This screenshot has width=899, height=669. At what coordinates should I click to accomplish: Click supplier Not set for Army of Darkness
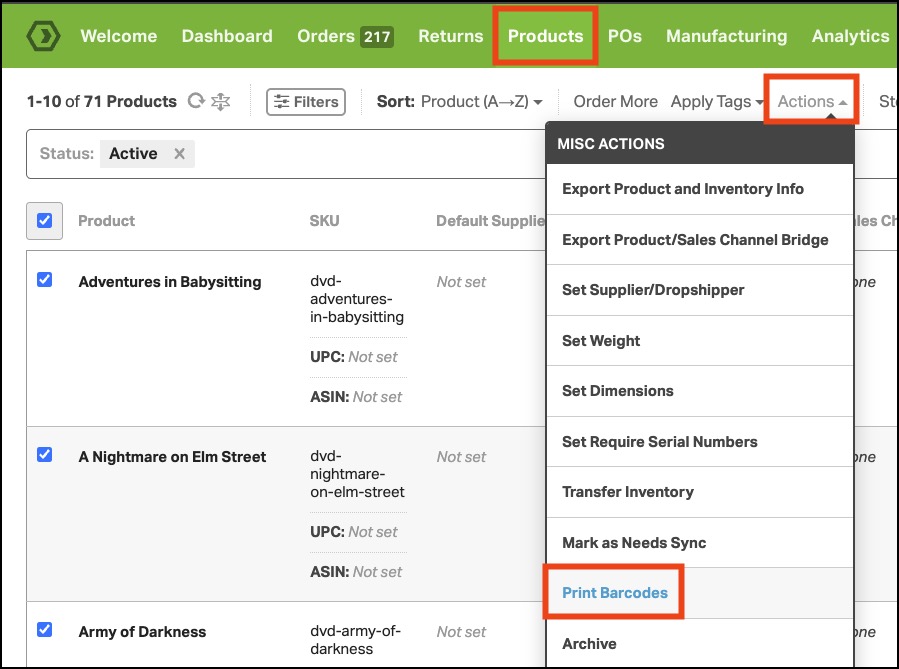click(461, 631)
